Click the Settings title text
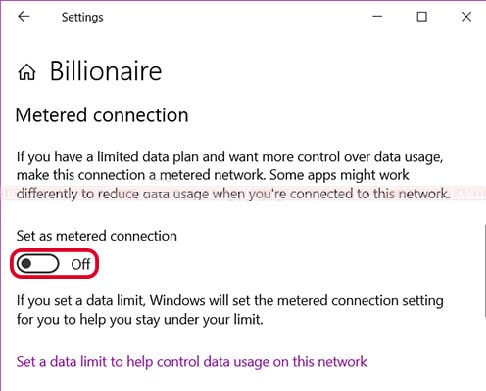Image resolution: width=486 pixels, height=391 pixels. click(83, 18)
